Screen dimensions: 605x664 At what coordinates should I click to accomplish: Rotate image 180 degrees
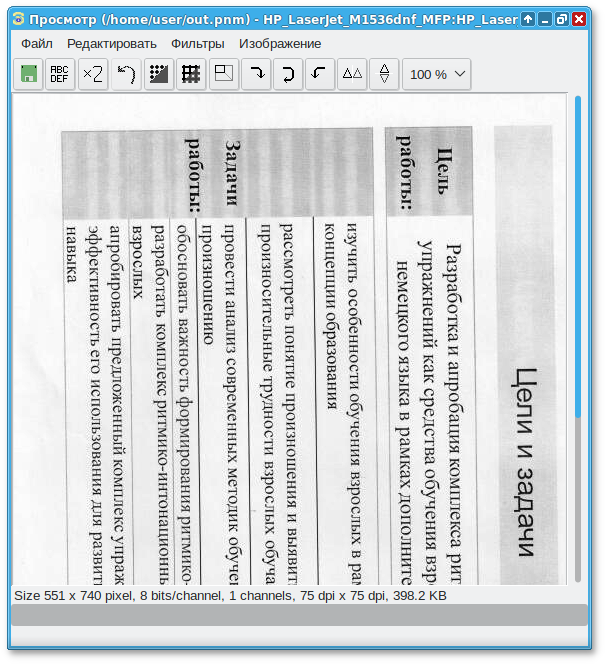coord(288,74)
